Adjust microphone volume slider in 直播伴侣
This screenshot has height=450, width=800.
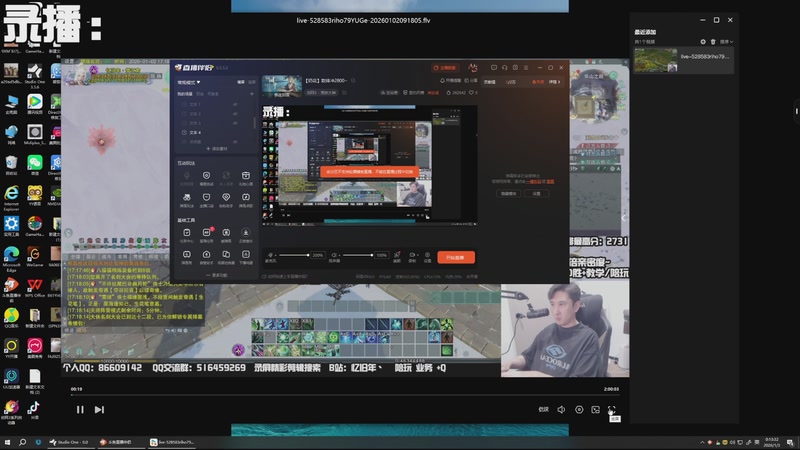point(293,255)
